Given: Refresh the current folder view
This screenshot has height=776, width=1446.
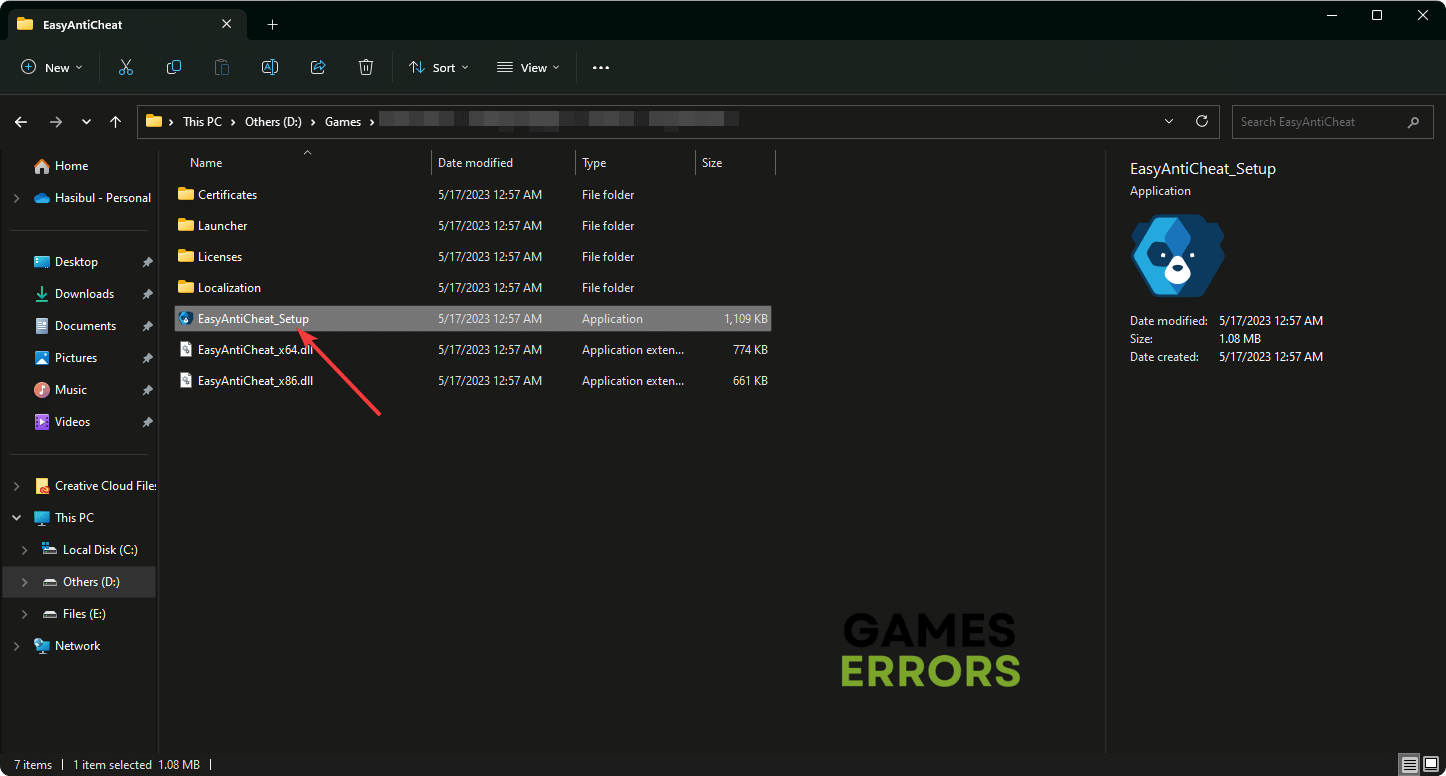Looking at the screenshot, I should 1202,121.
